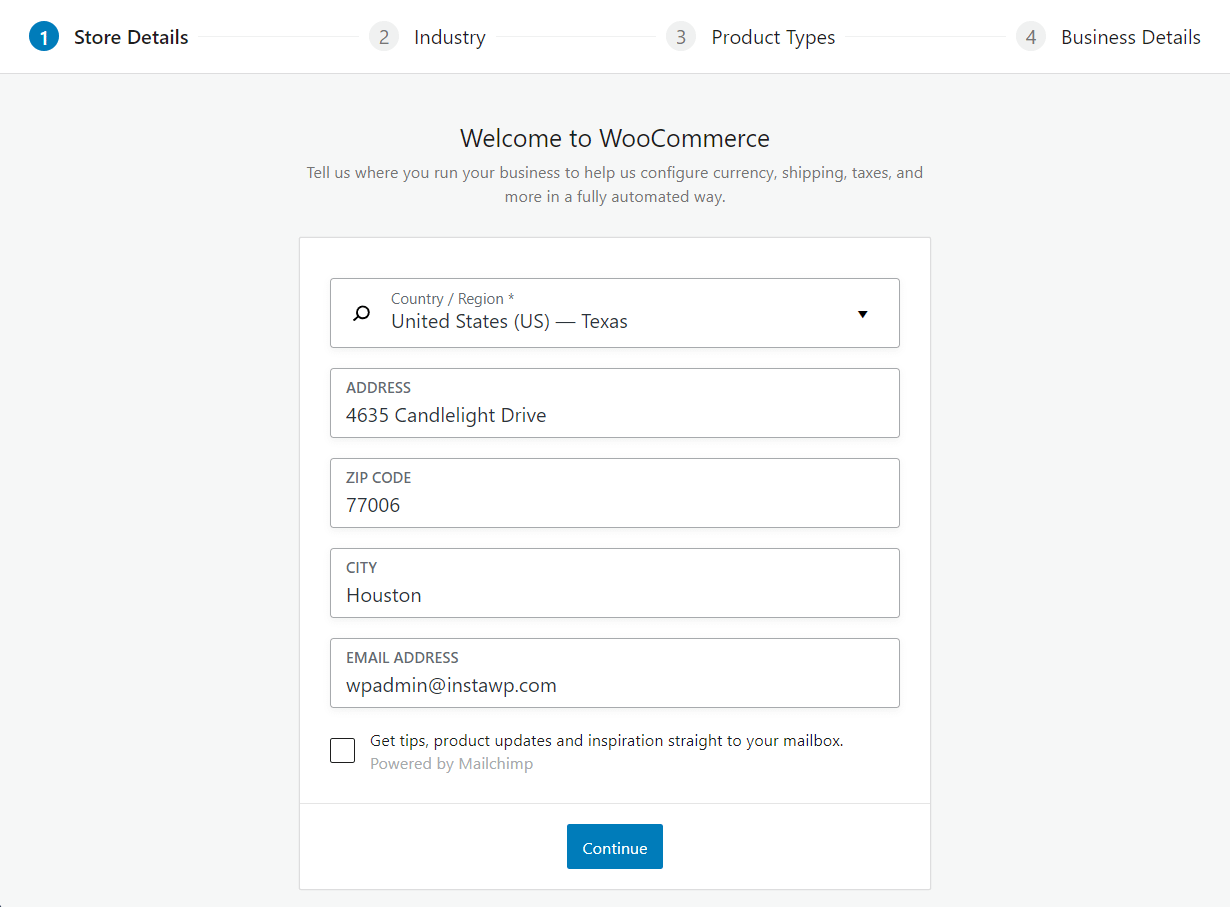Toggle the newsletter subscription checkbox off
Screen dimensions: 1230x907
click(342, 750)
